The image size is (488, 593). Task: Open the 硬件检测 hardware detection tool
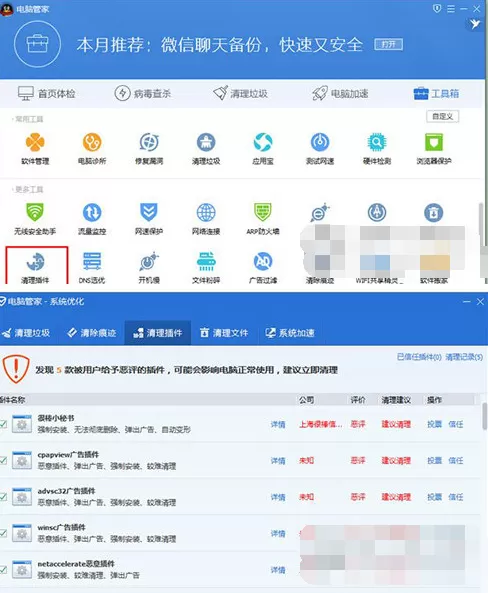point(377,149)
